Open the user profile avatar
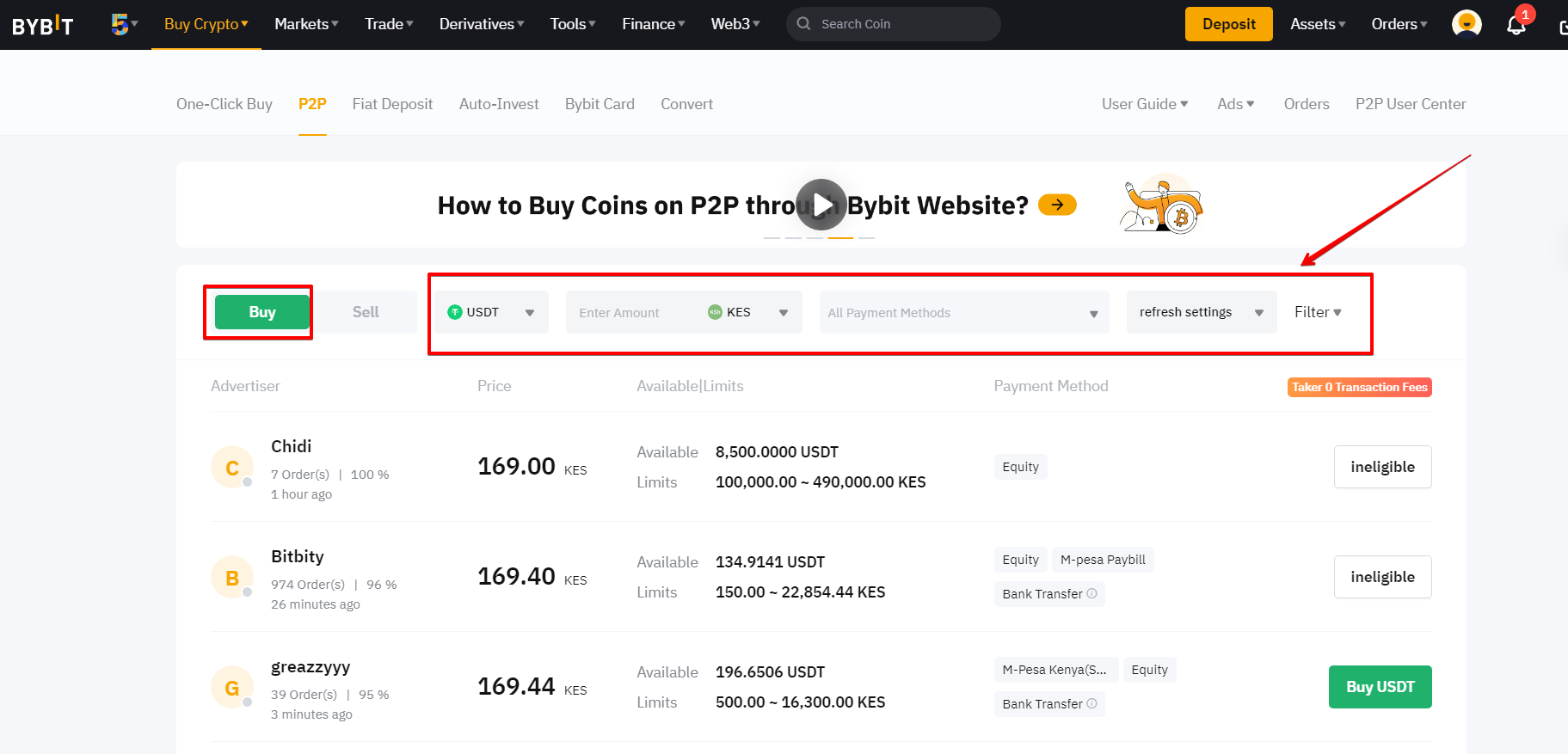Image resolution: width=1568 pixels, height=754 pixels. [1467, 24]
